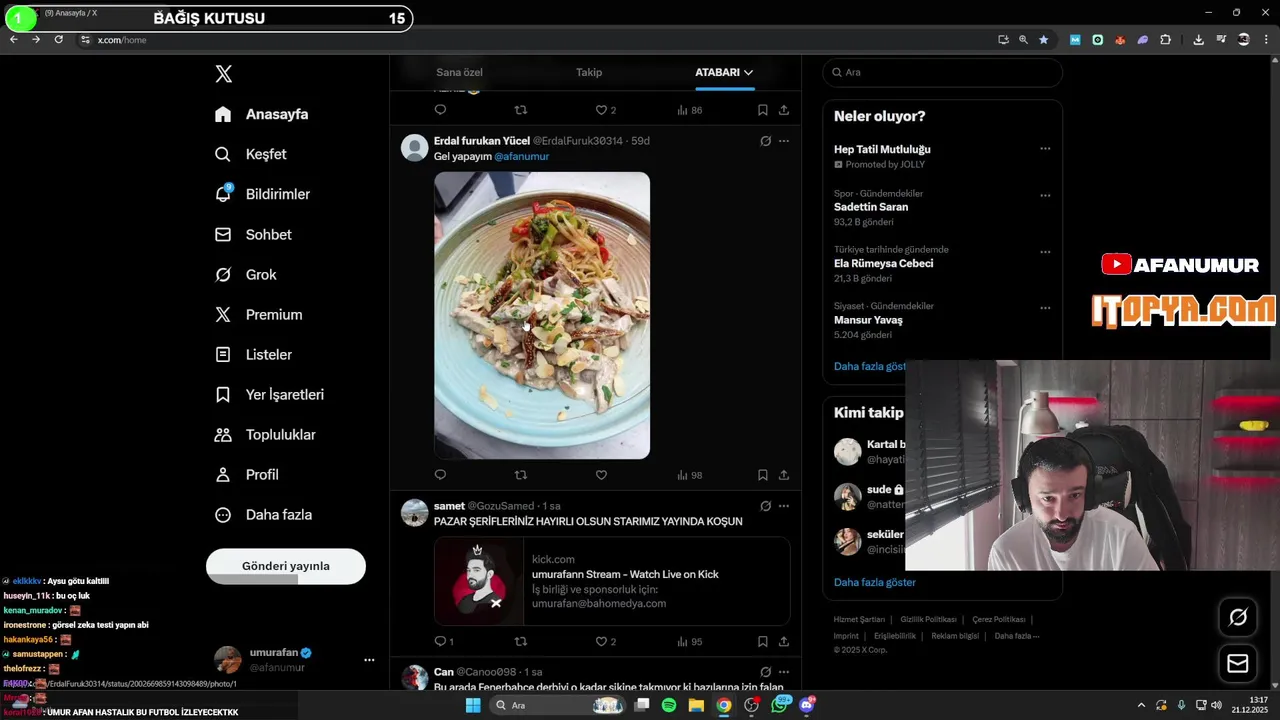
Task: Open Grok from the sidebar
Action: point(246,274)
